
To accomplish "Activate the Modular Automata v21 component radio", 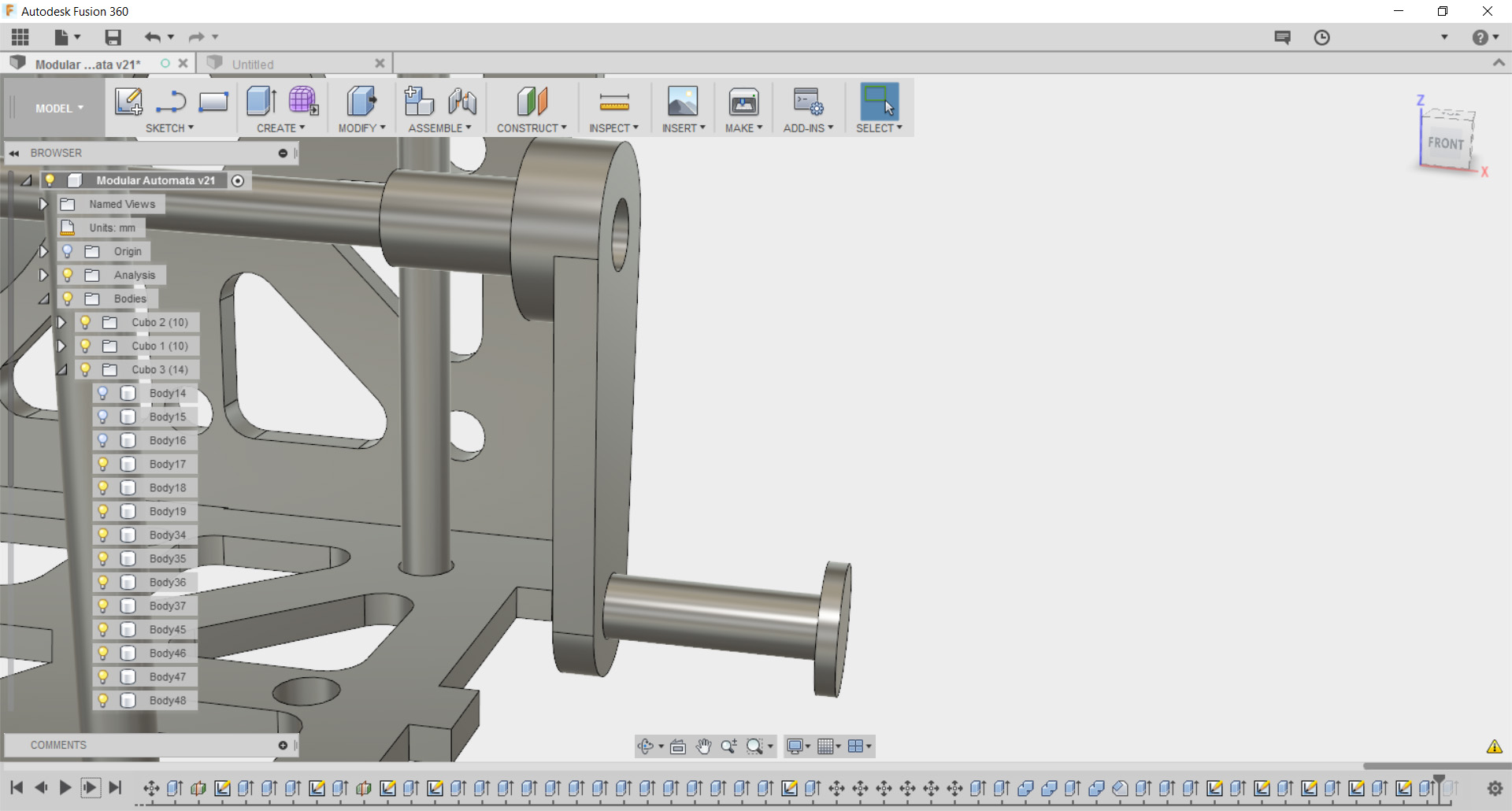I will (238, 180).
